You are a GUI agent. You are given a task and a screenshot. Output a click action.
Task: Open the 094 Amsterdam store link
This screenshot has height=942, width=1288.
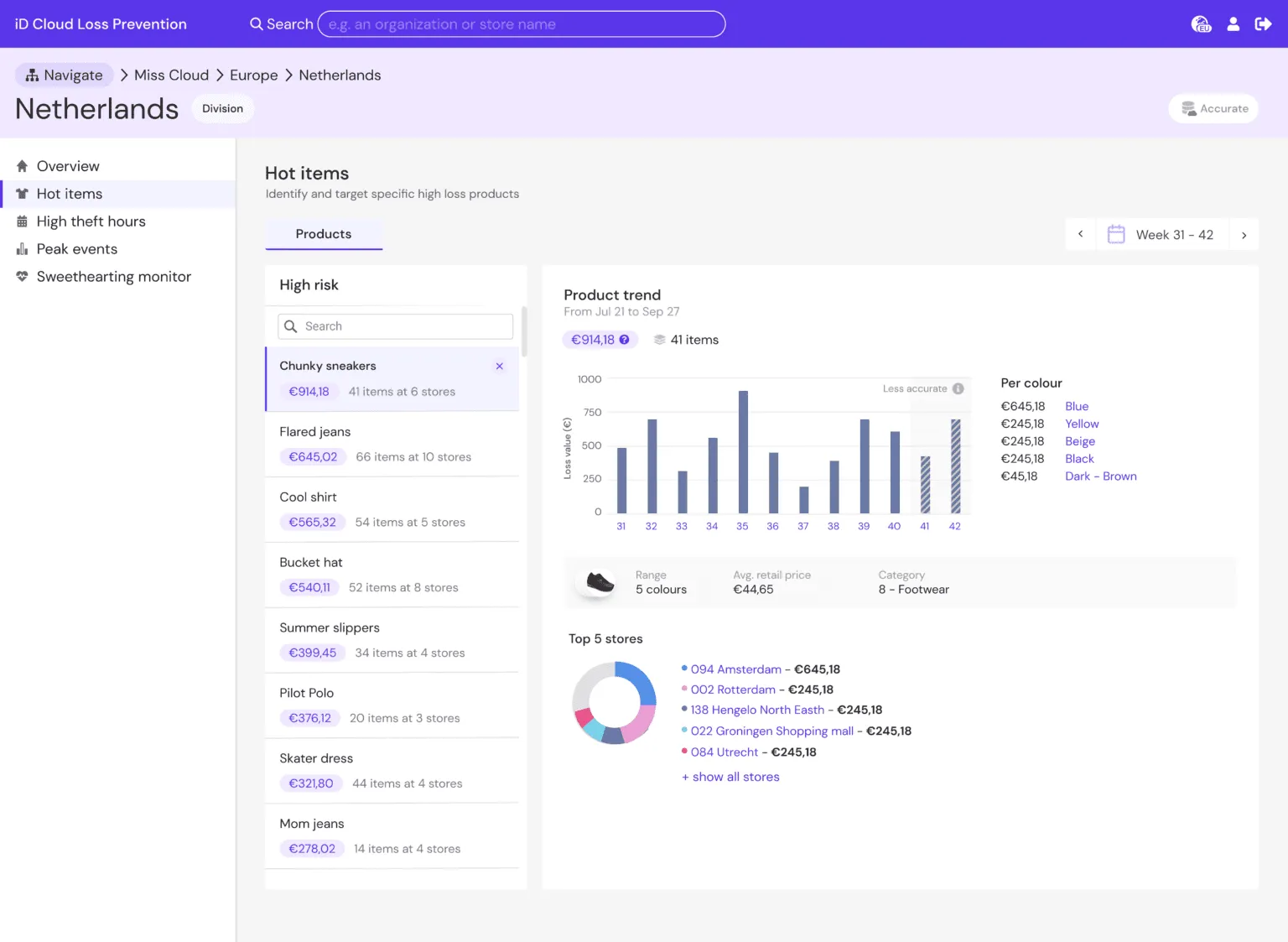(735, 669)
